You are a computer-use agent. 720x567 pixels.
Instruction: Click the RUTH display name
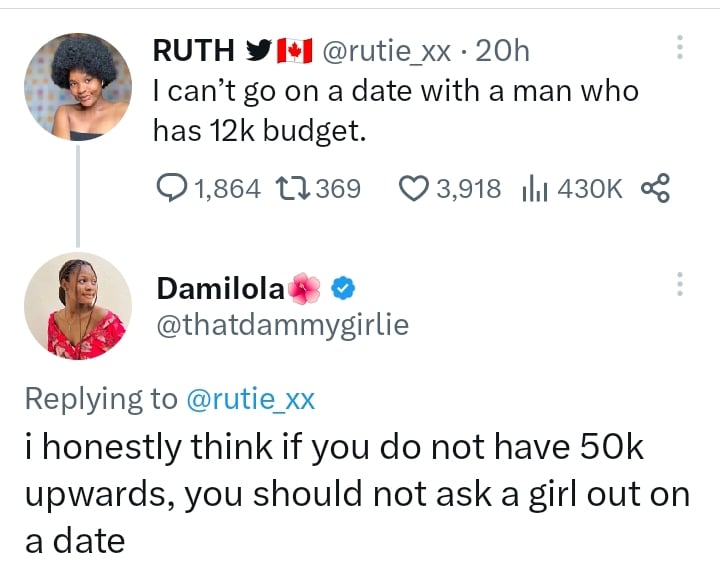195,50
